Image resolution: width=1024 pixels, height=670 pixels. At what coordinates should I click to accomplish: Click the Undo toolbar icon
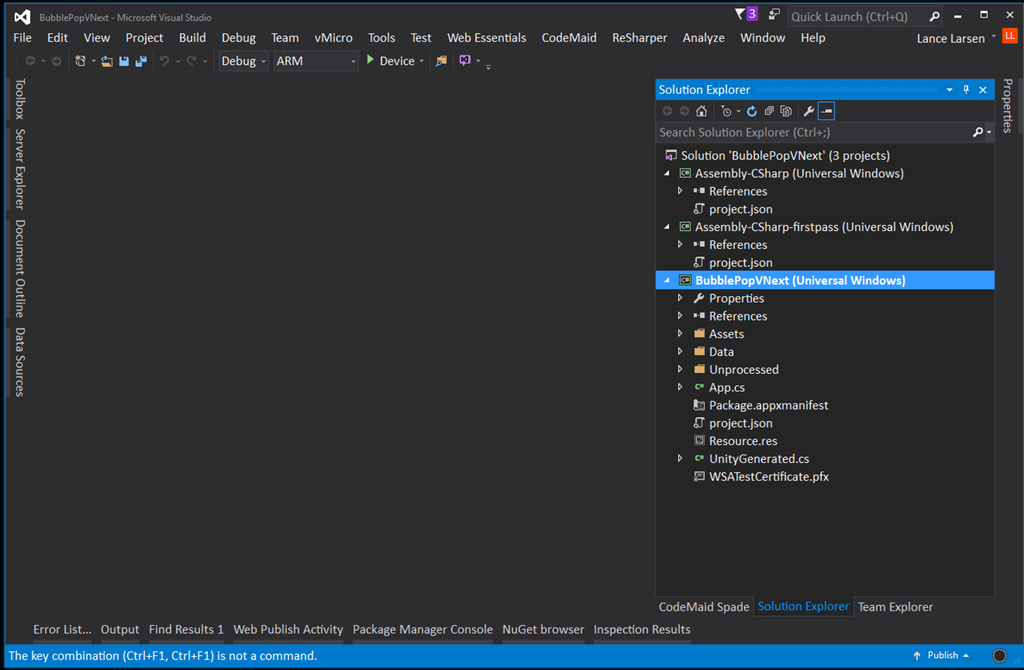click(x=164, y=61)
